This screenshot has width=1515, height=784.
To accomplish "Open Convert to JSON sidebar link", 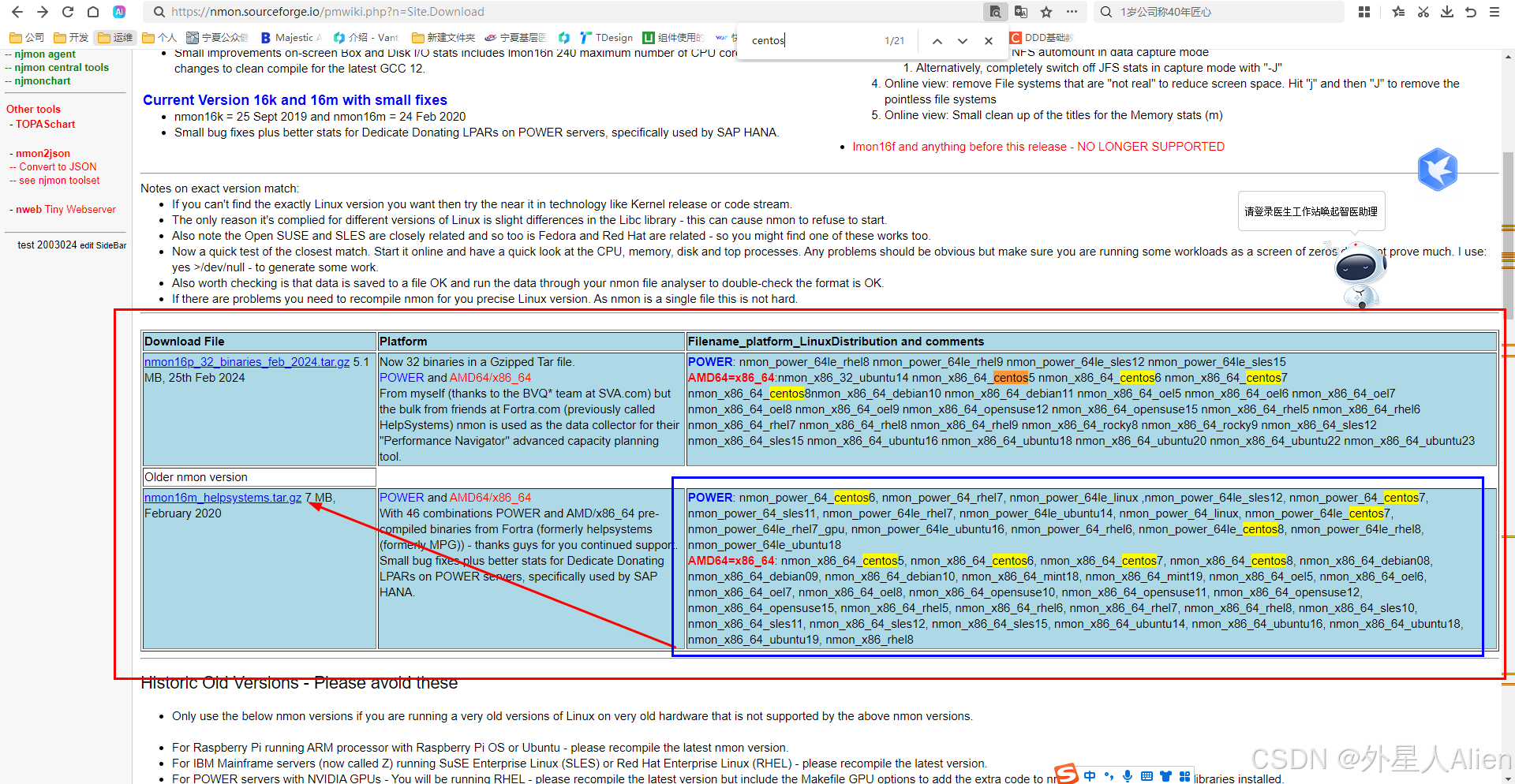I will [58, 167].
